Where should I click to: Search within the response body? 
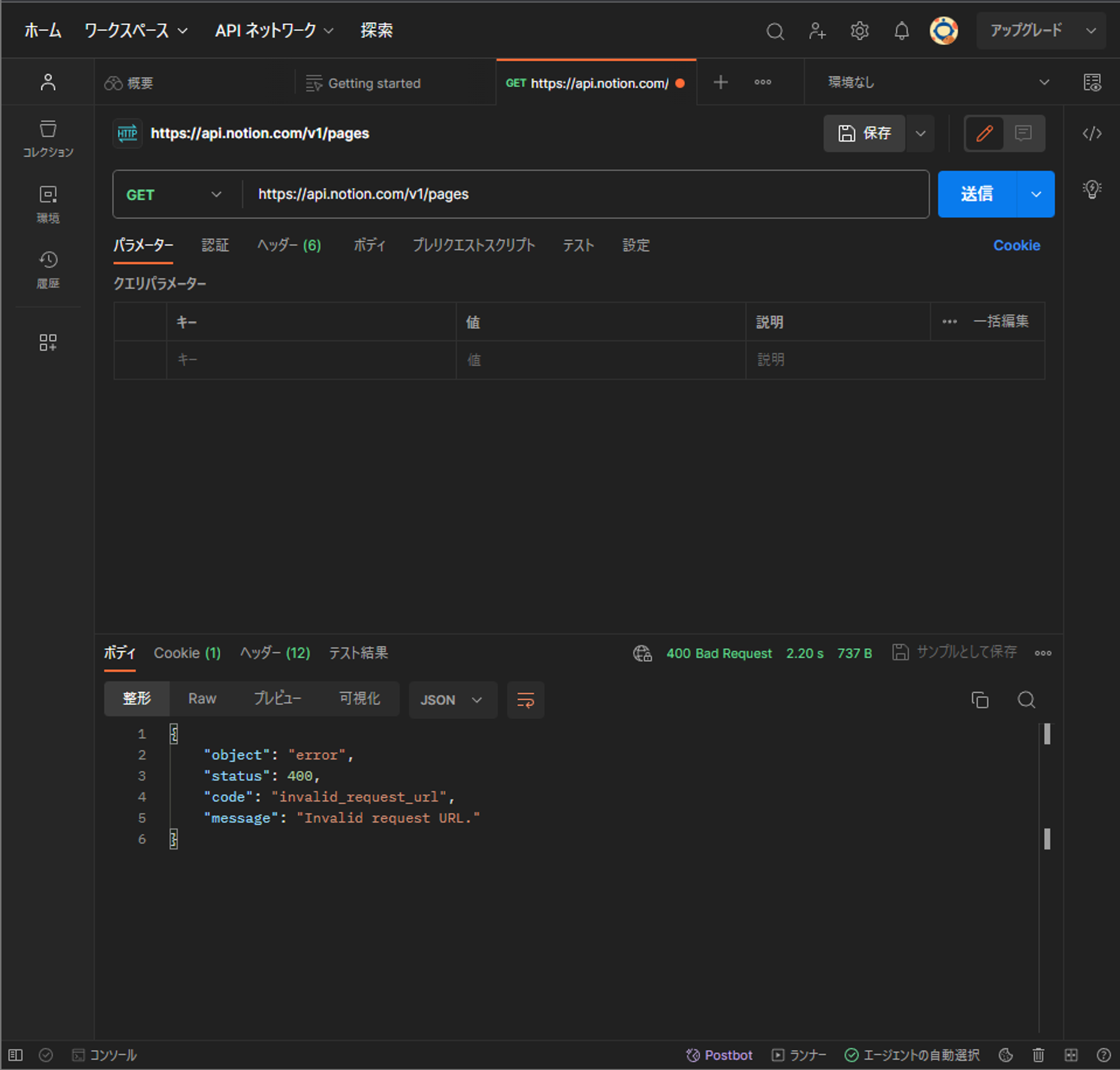(1025, 700)
